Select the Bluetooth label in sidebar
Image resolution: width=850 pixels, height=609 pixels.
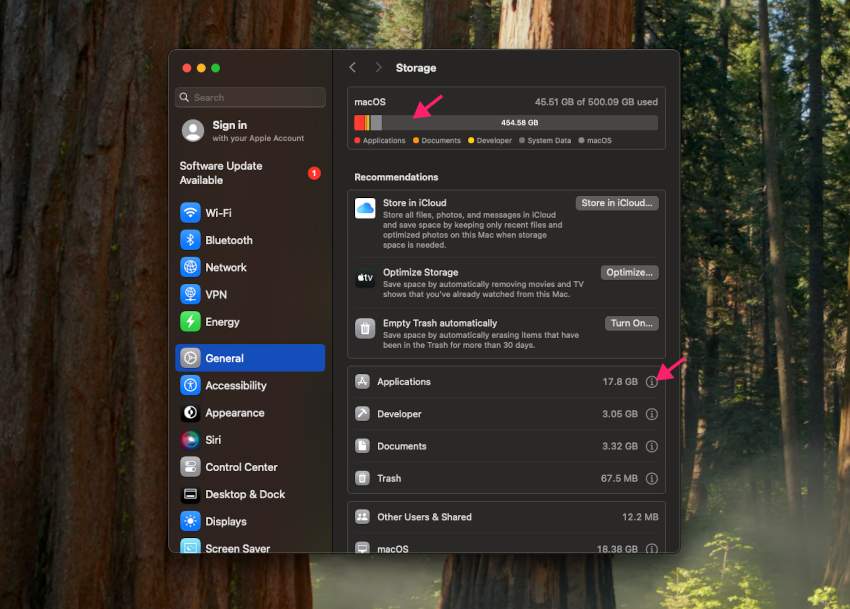click(229, 240)
